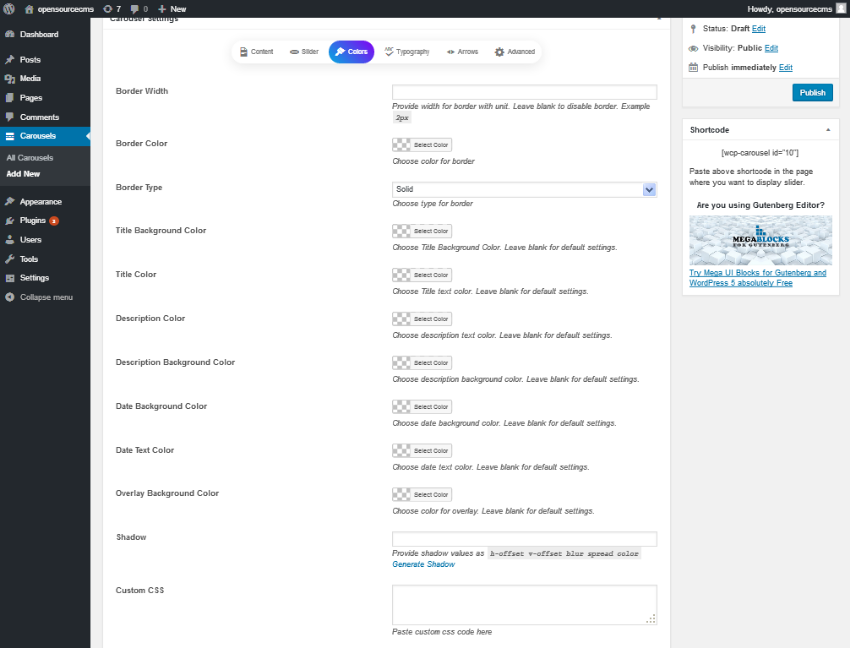
Task: Click the Status pin icon
Action: click(x=693, y=29)
